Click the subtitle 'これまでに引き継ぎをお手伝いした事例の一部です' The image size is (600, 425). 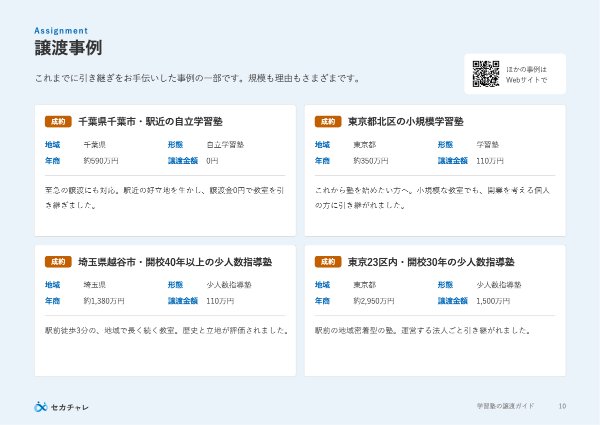[x=139, y=78]
